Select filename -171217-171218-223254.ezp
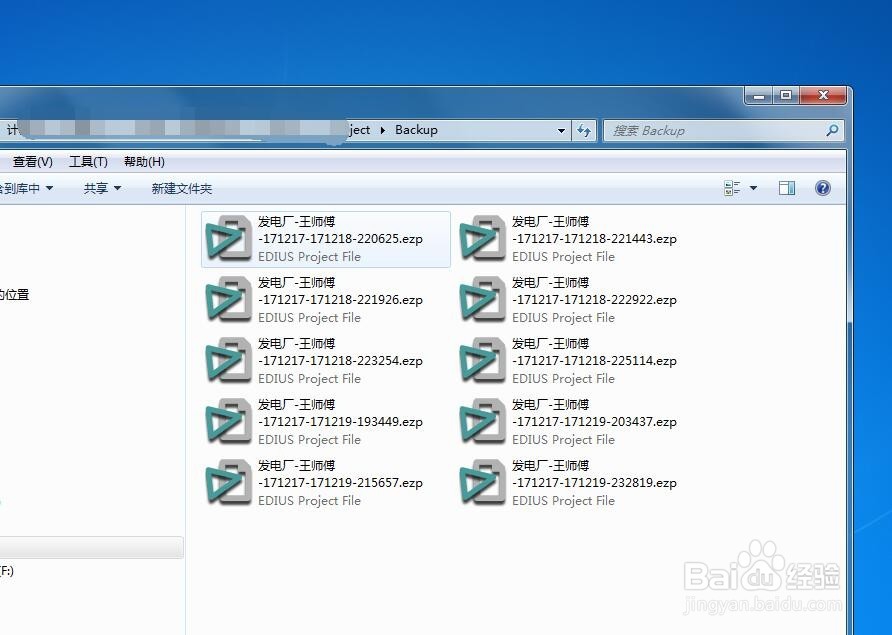The width and height of the screenshot is (892, 635). pos(340,360)
